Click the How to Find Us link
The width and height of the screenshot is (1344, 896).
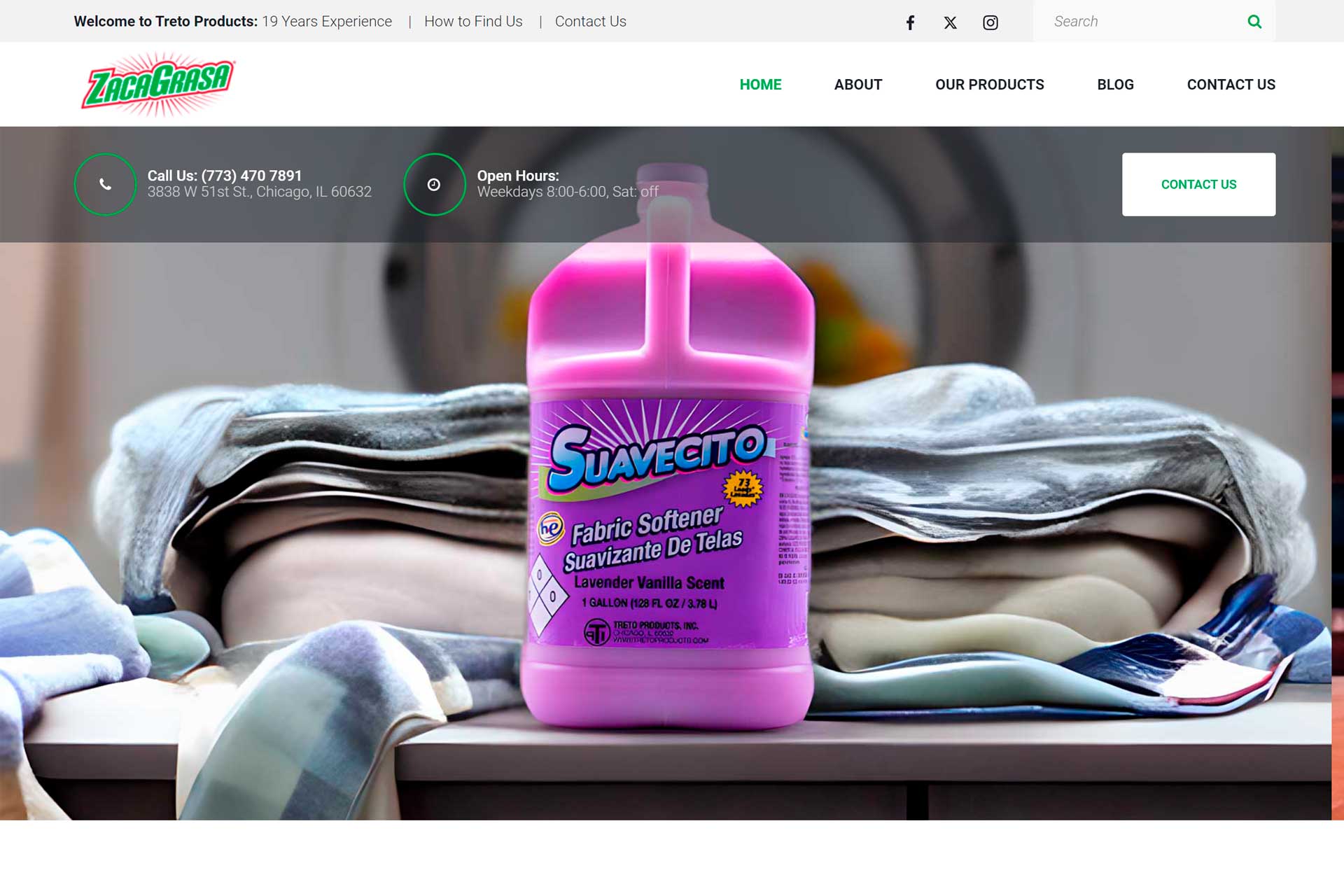[x=473, y=21]
